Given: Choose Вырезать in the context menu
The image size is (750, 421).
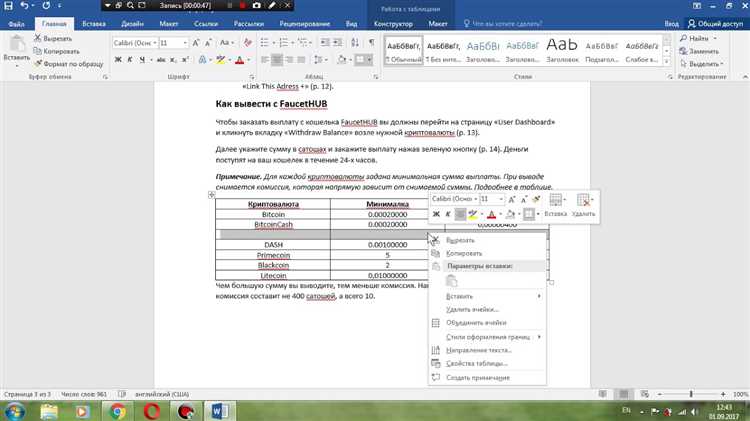Looking at the screenshot, I should 487,240.
